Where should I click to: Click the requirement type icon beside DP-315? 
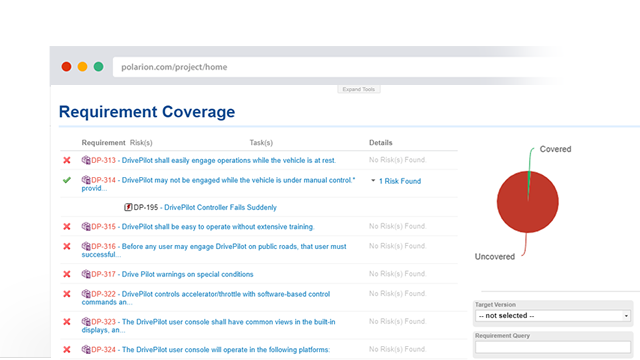[x=86, y=226]
